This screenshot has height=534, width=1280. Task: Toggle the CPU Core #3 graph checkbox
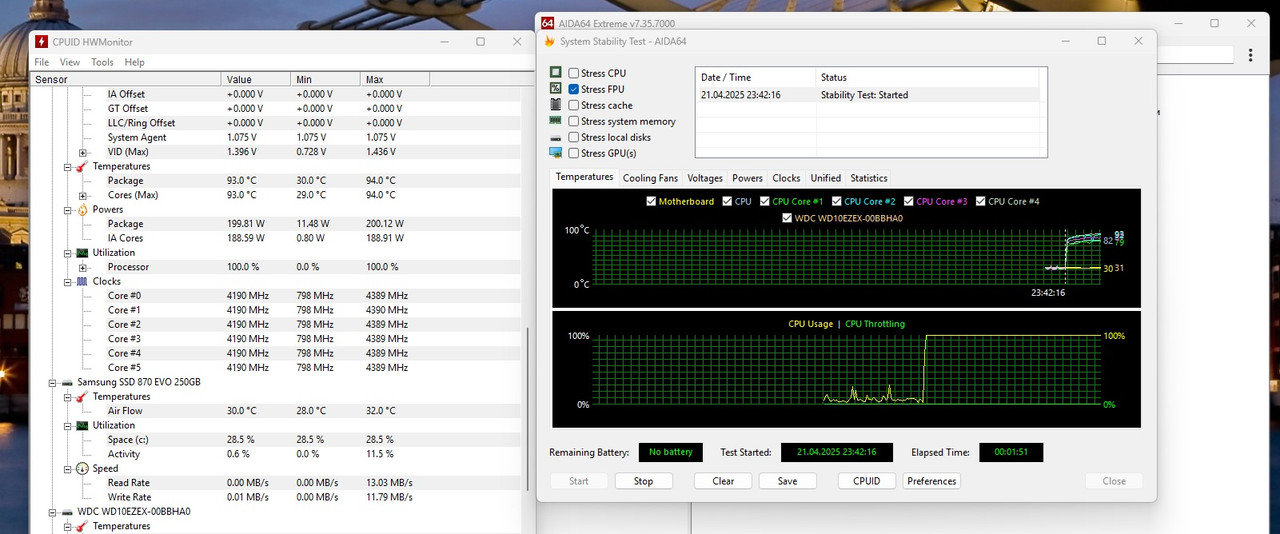click(909, 201)
